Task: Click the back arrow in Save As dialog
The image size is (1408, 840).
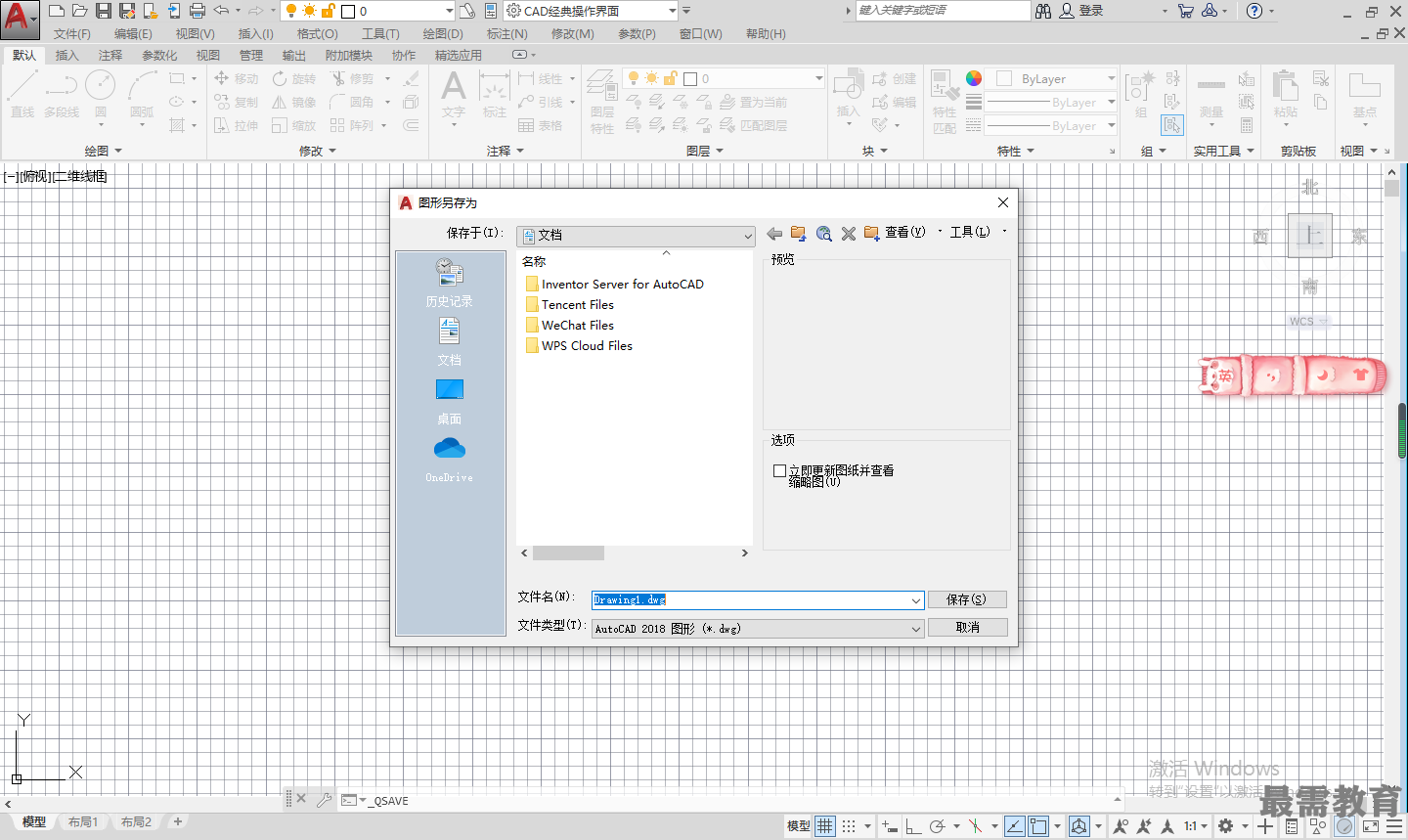Action: [x=774, y=234]
